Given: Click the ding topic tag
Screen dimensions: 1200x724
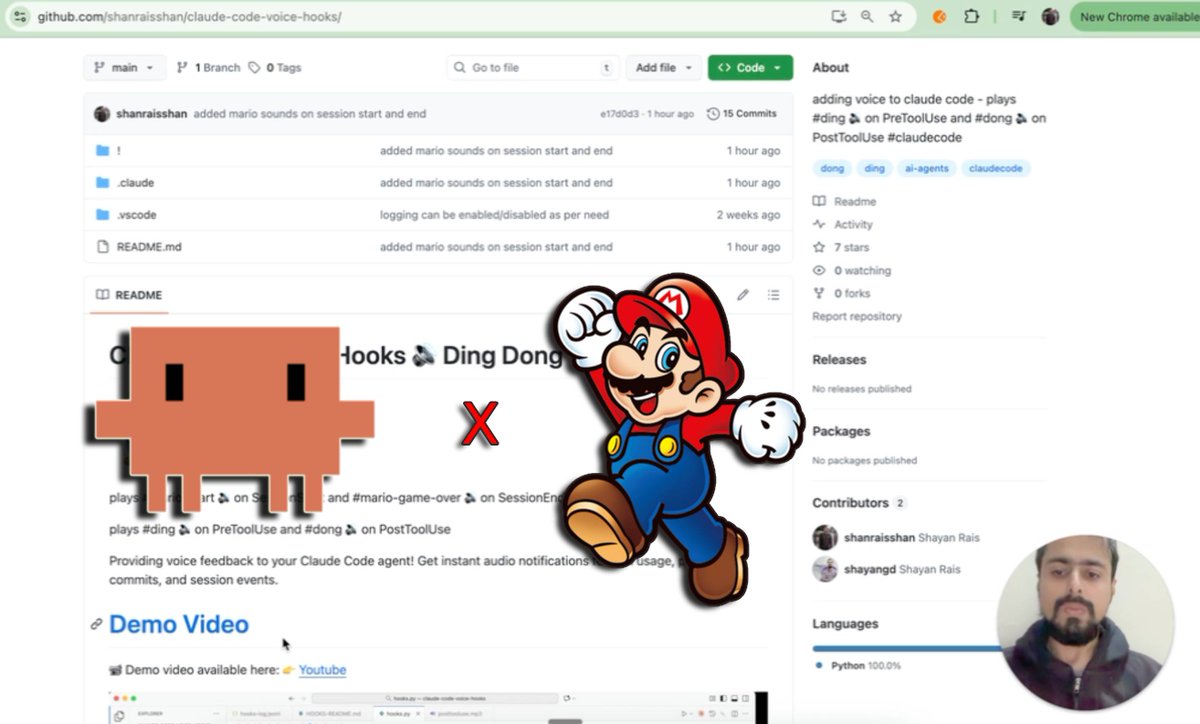Looking at the screenshot, I should pyautogui.click(x=874, y=169).
